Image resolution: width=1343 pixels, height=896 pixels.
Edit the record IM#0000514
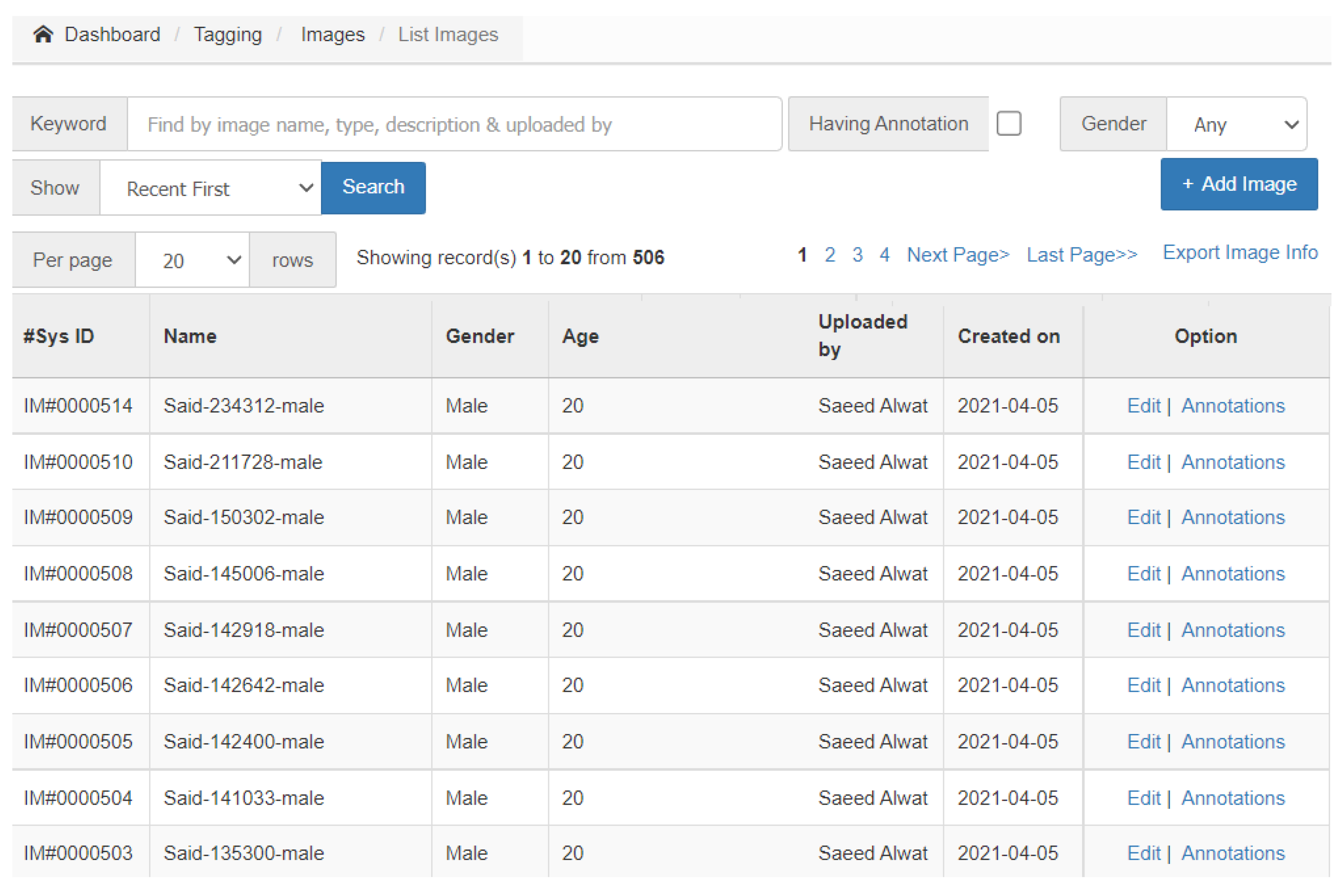[x=1143, y=406]
